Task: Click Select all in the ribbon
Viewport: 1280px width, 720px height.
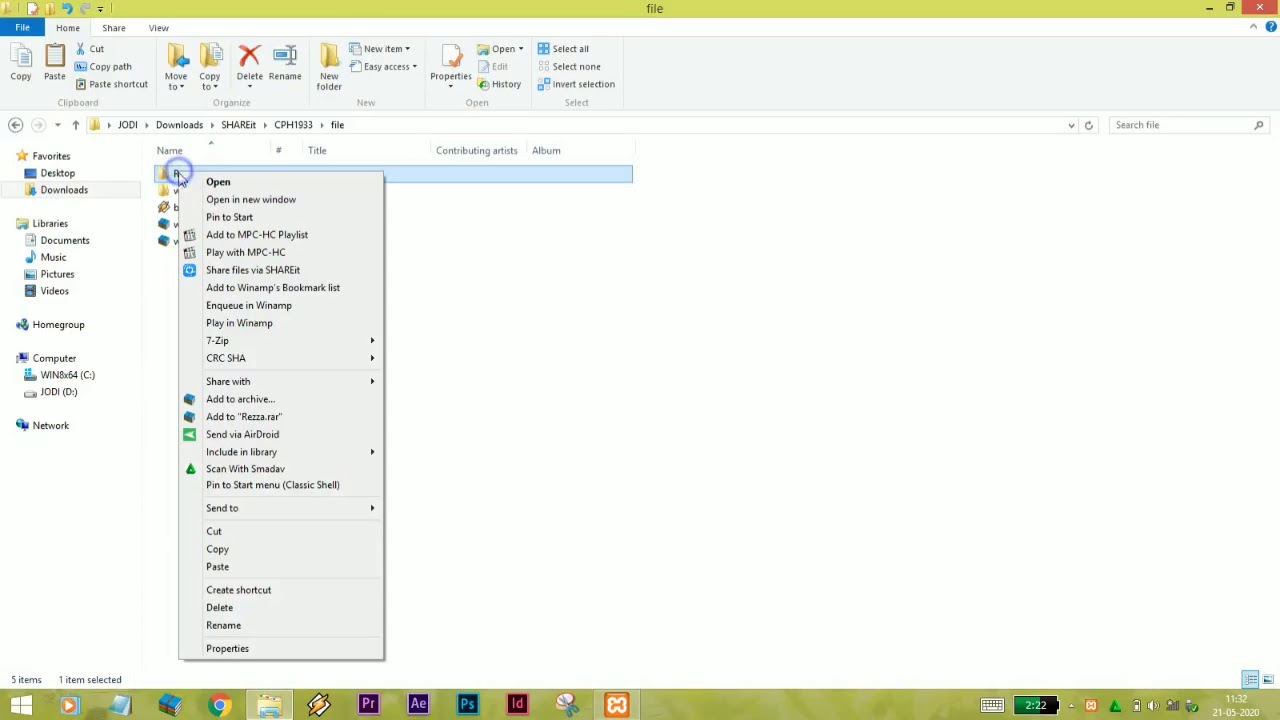Action: pos(563,49)
